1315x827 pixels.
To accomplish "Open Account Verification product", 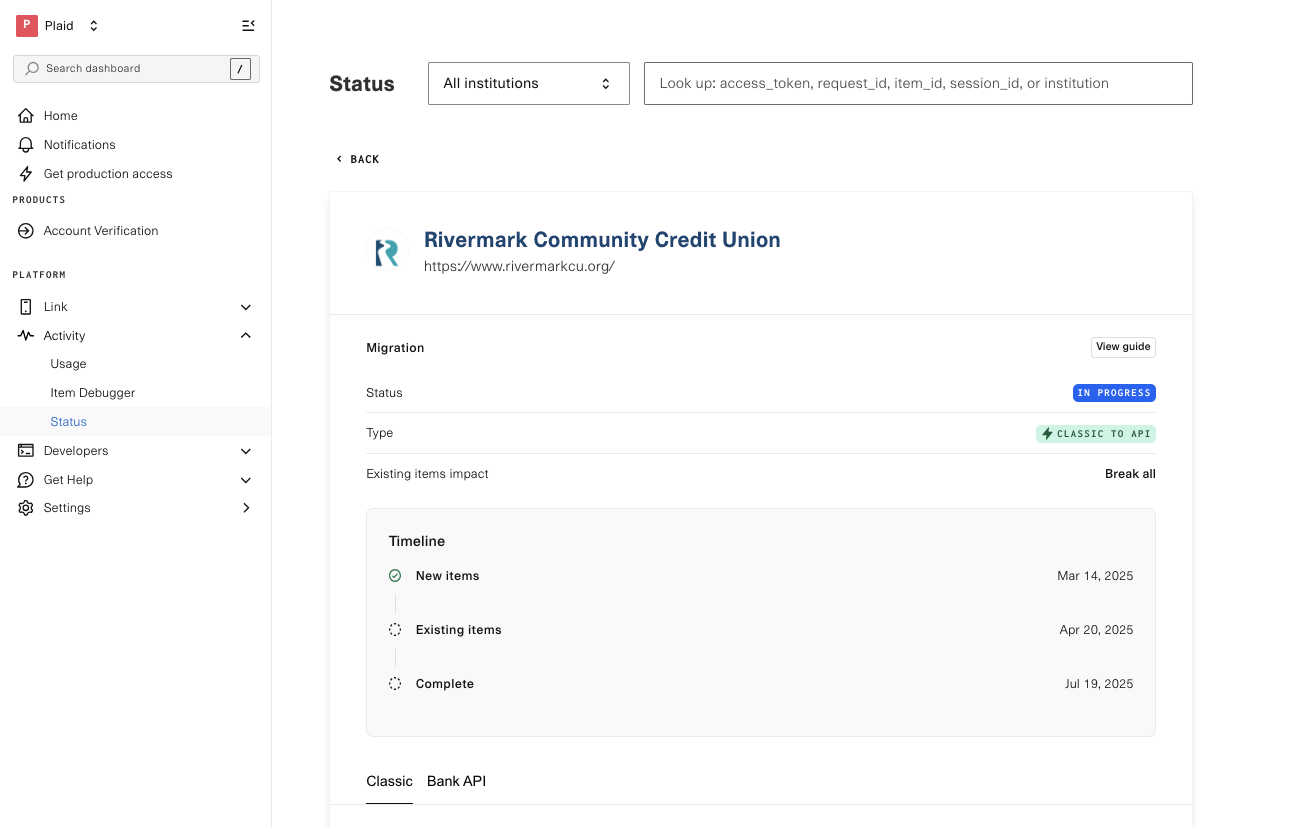I will (x=101, y=231).
